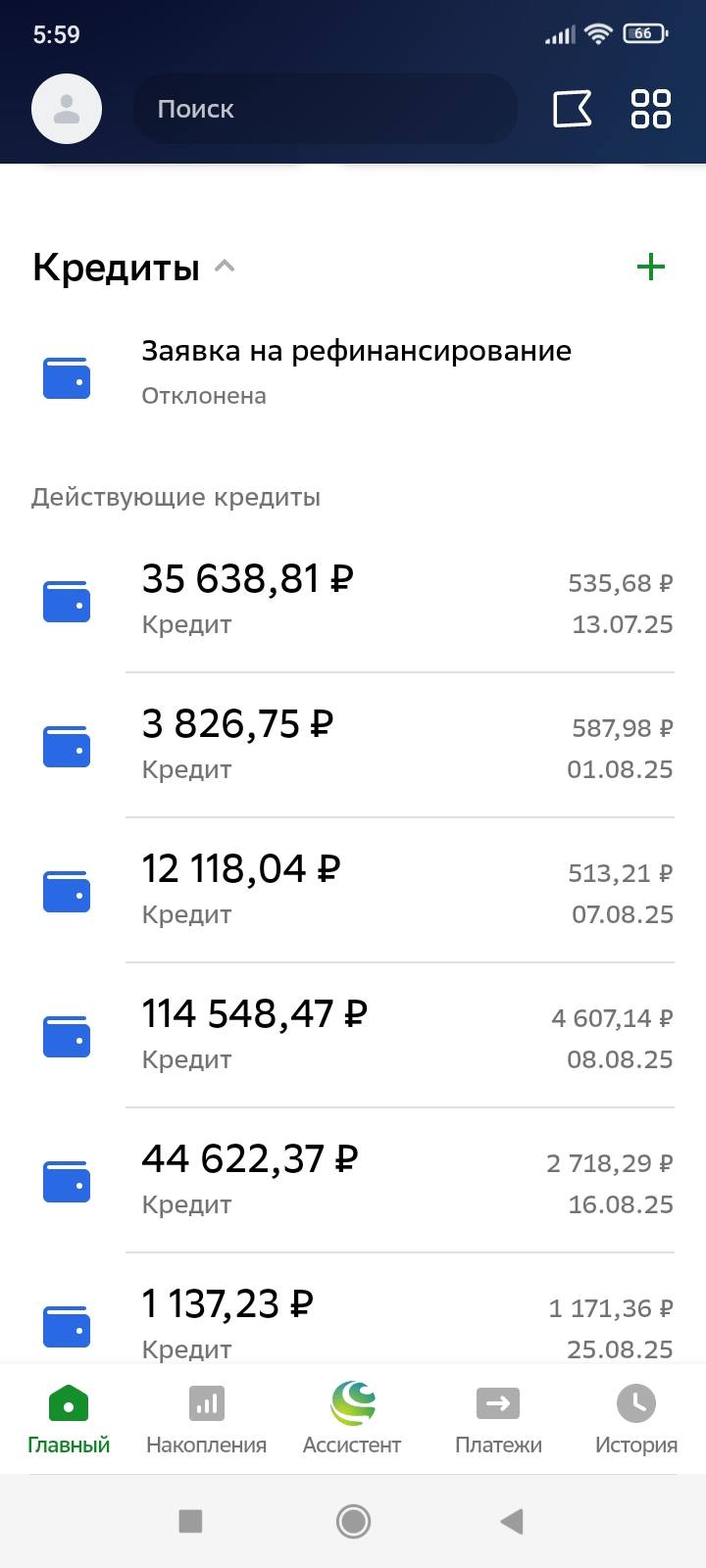Open the История clock icon
This screenshot has height=1568, width=706.
coord(635,1403)
